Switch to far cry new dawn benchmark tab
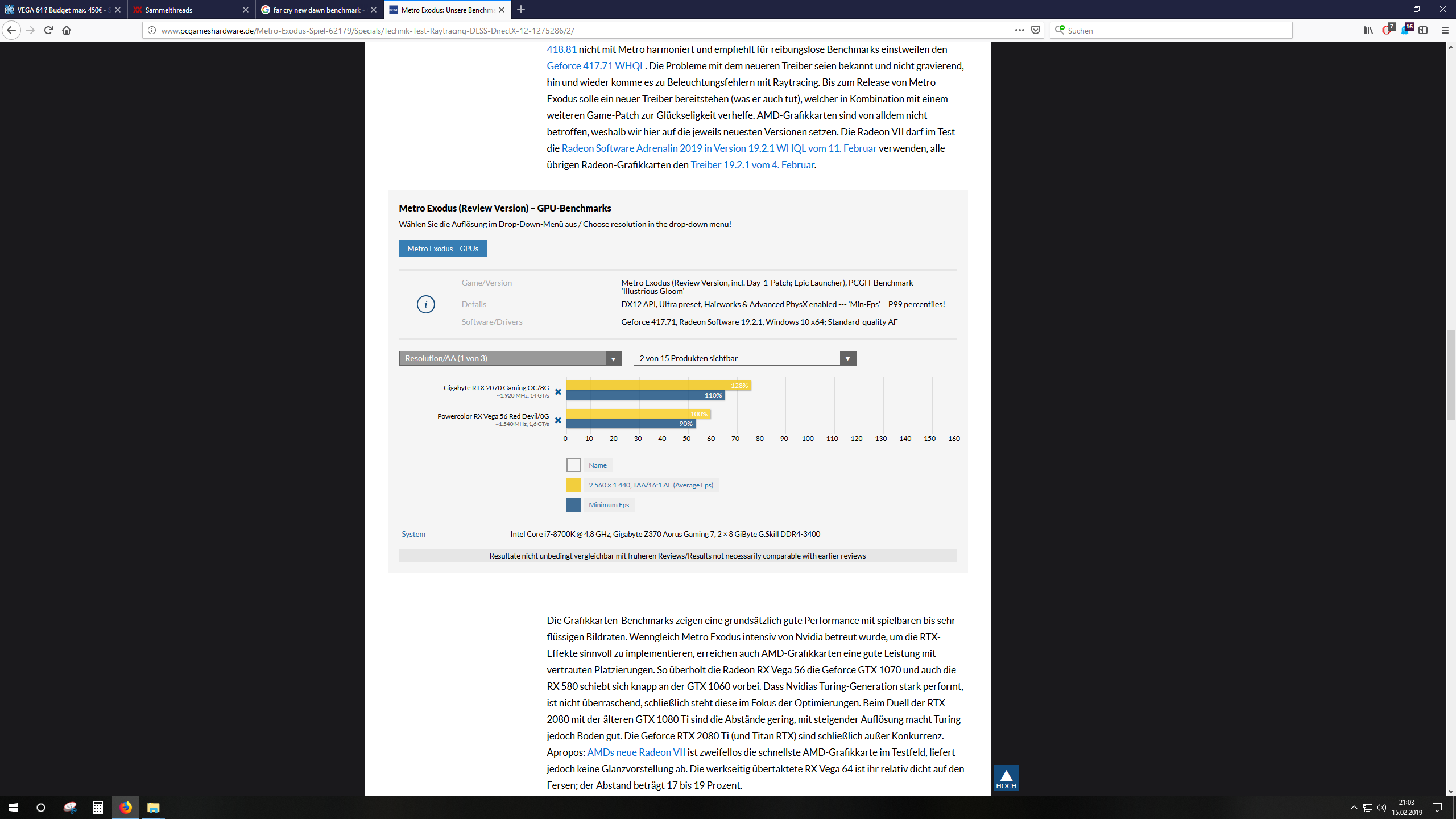Screen dimensions: 1456x819 (x=320, y=10)
